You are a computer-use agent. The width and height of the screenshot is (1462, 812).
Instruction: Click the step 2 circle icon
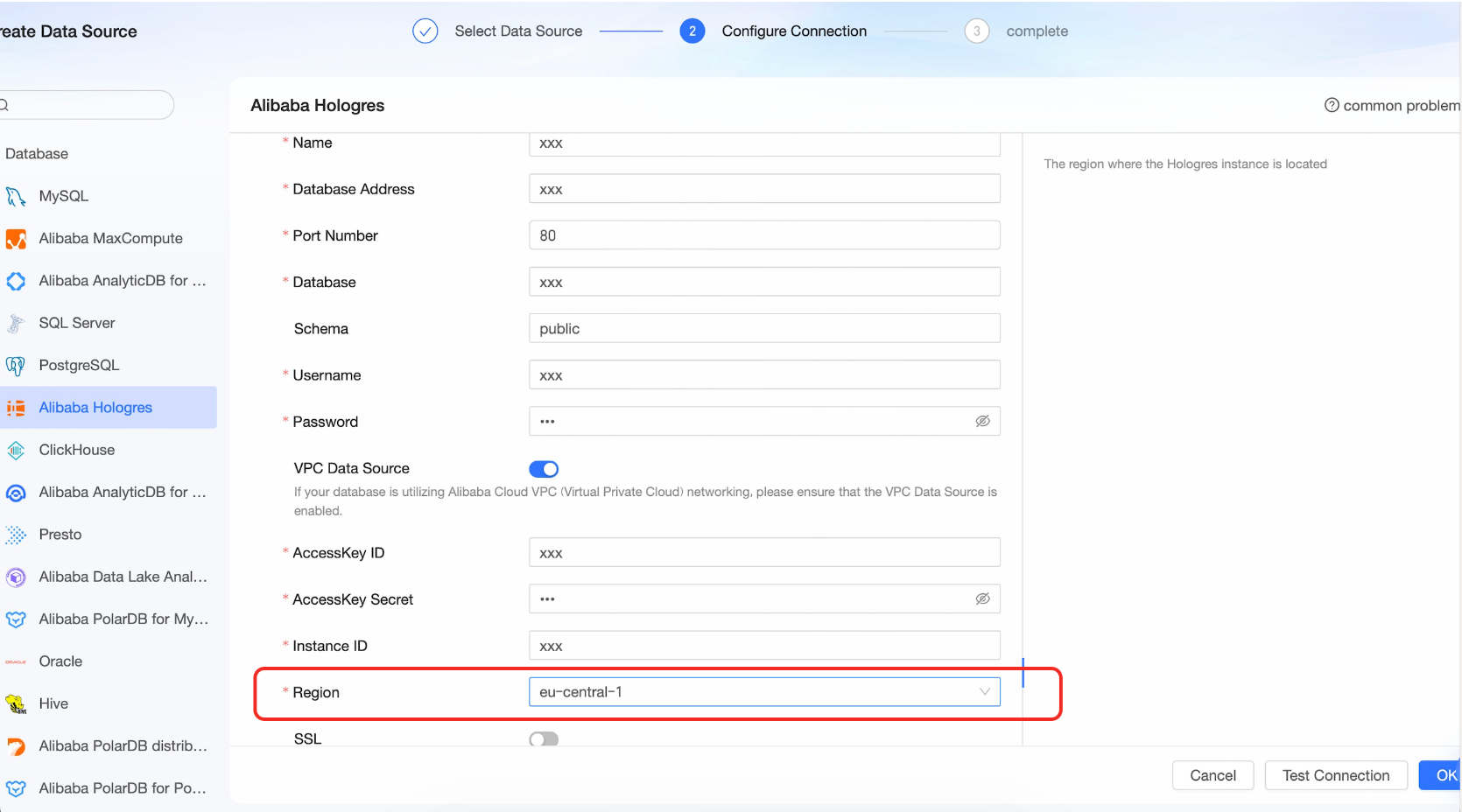point(692,31)
